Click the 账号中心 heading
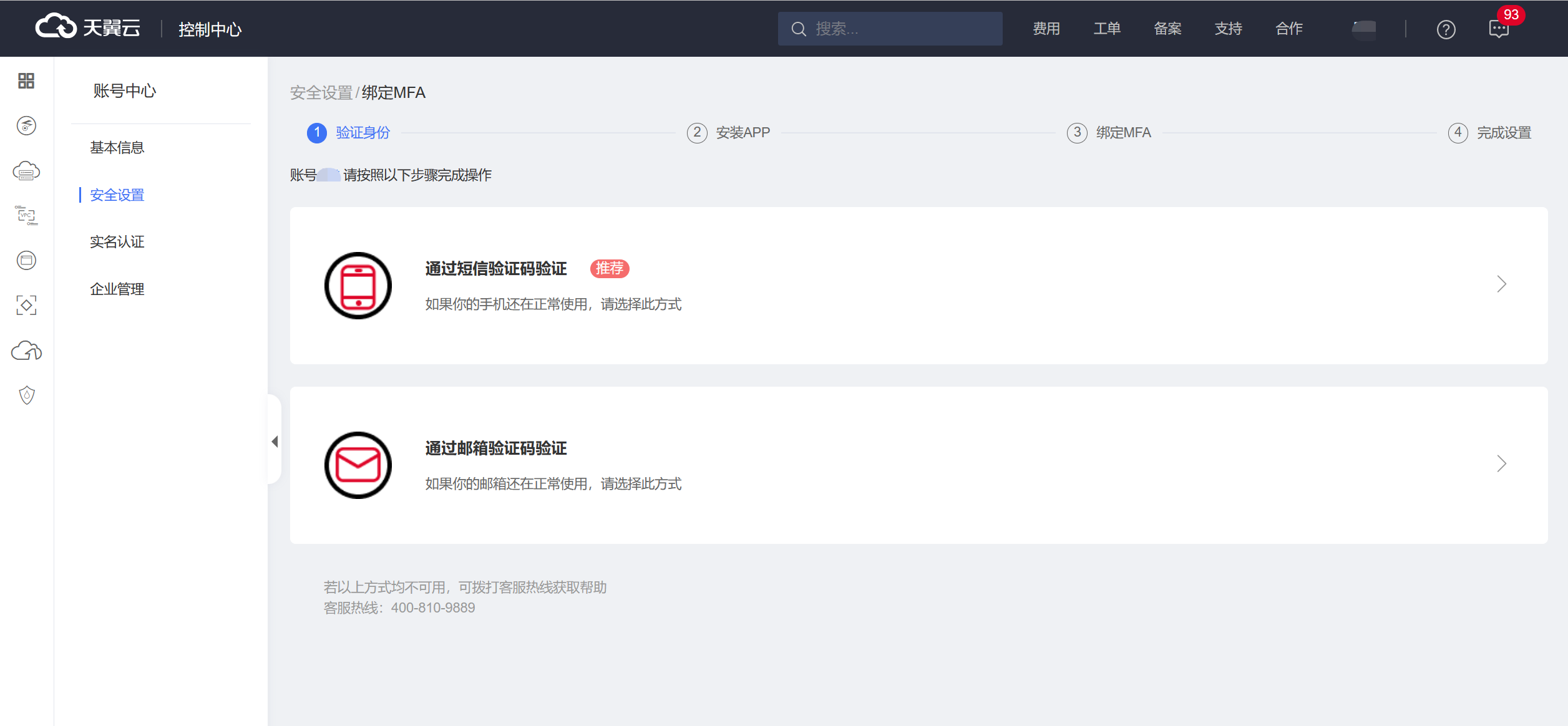Image resolution: width=1568 pixels, height=726 pixels. [125, 91]
